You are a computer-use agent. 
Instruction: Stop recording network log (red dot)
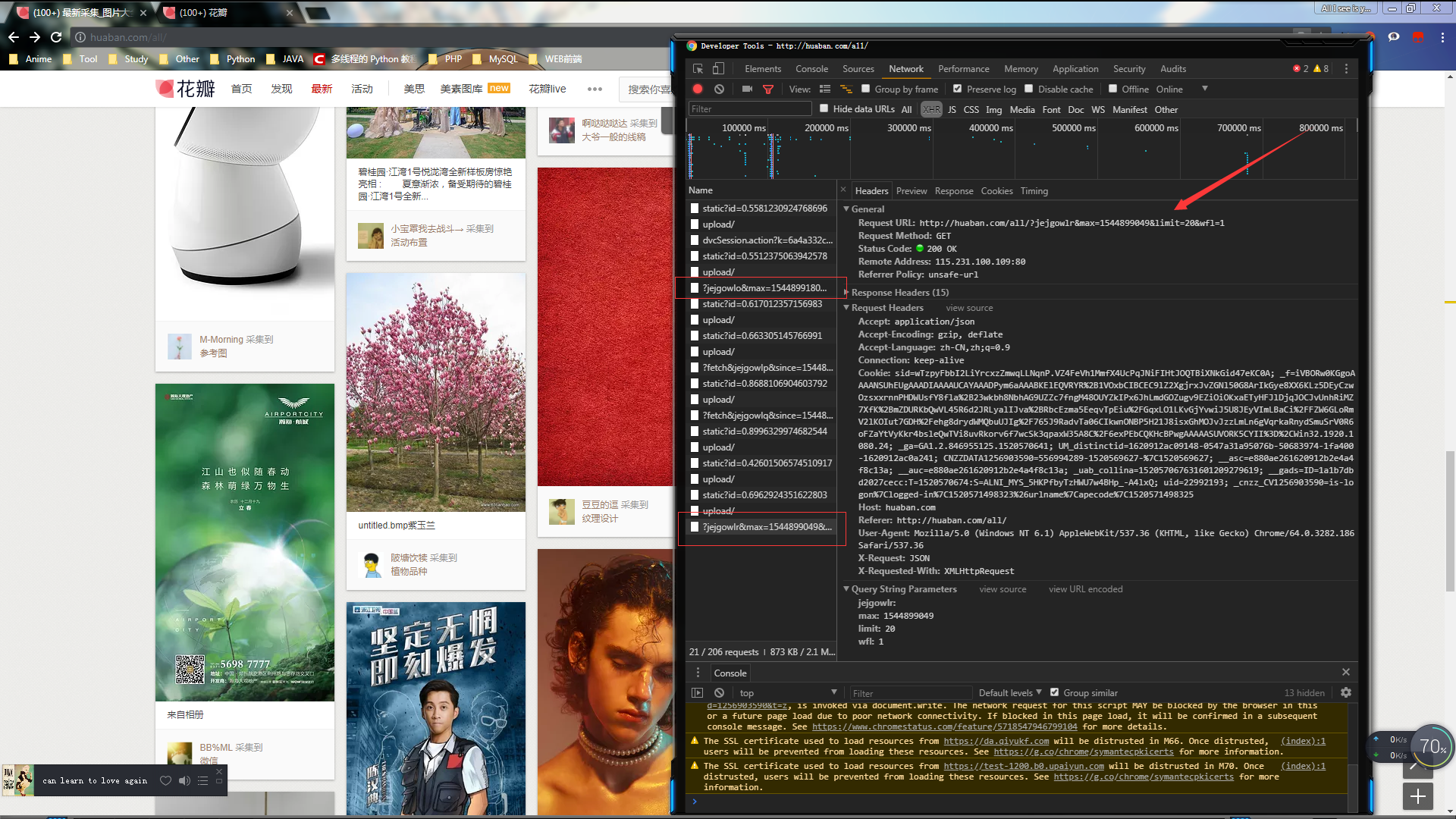698,89
